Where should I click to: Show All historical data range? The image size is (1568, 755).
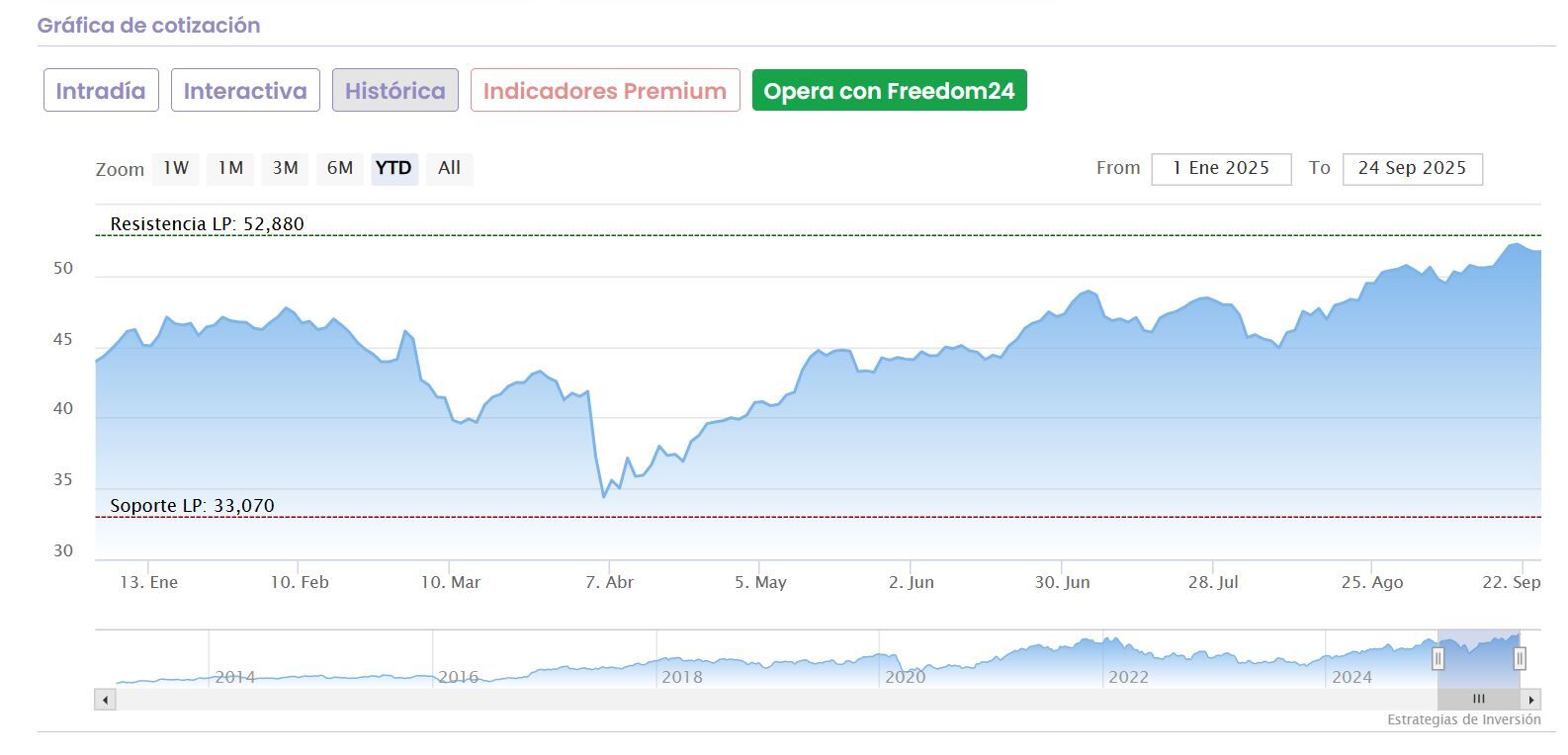click(449, 168)
